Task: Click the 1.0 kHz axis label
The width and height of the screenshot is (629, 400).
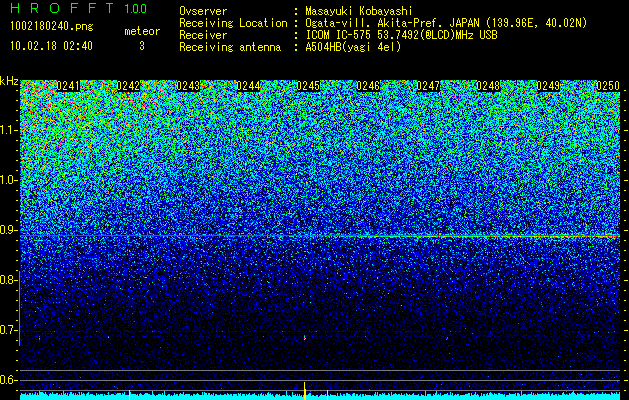Action: pos(8,180)
